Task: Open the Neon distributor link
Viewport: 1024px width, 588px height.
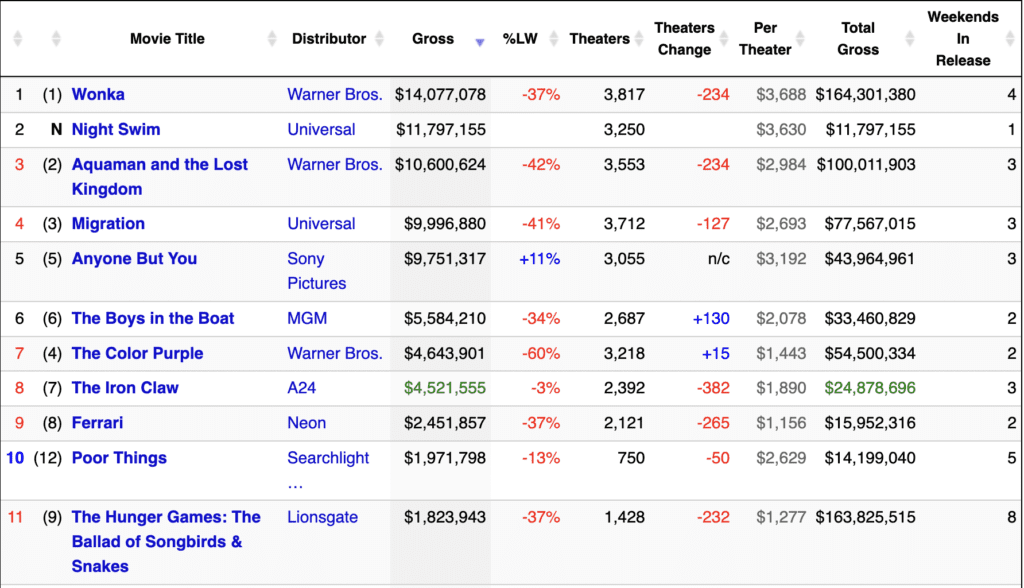Action: pos(306,423)
